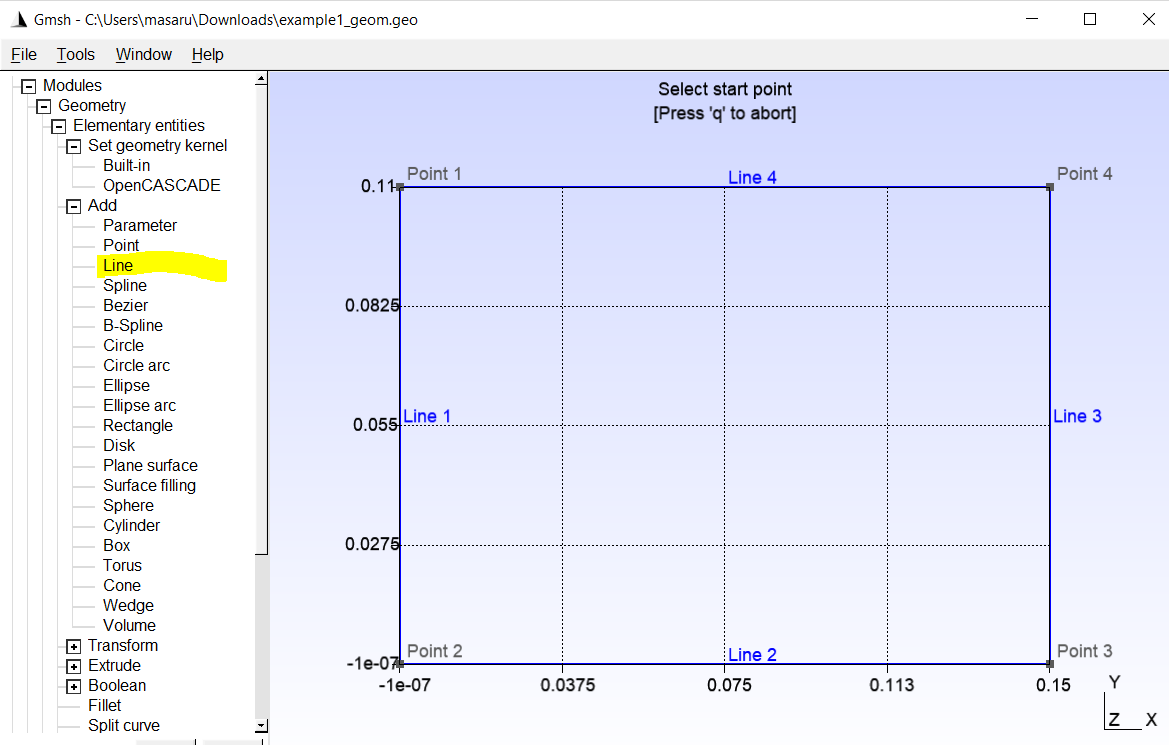
Task: Open the File menu
Action: [24, 54]
